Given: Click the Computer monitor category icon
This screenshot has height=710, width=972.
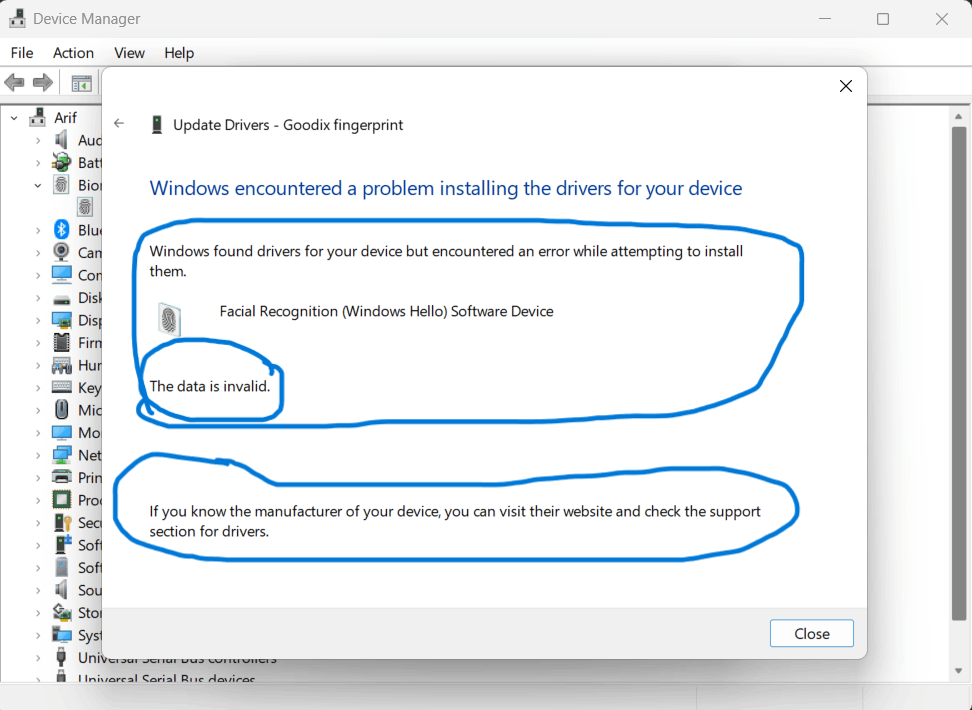Looking at the screenshot, I should [61, 275].
